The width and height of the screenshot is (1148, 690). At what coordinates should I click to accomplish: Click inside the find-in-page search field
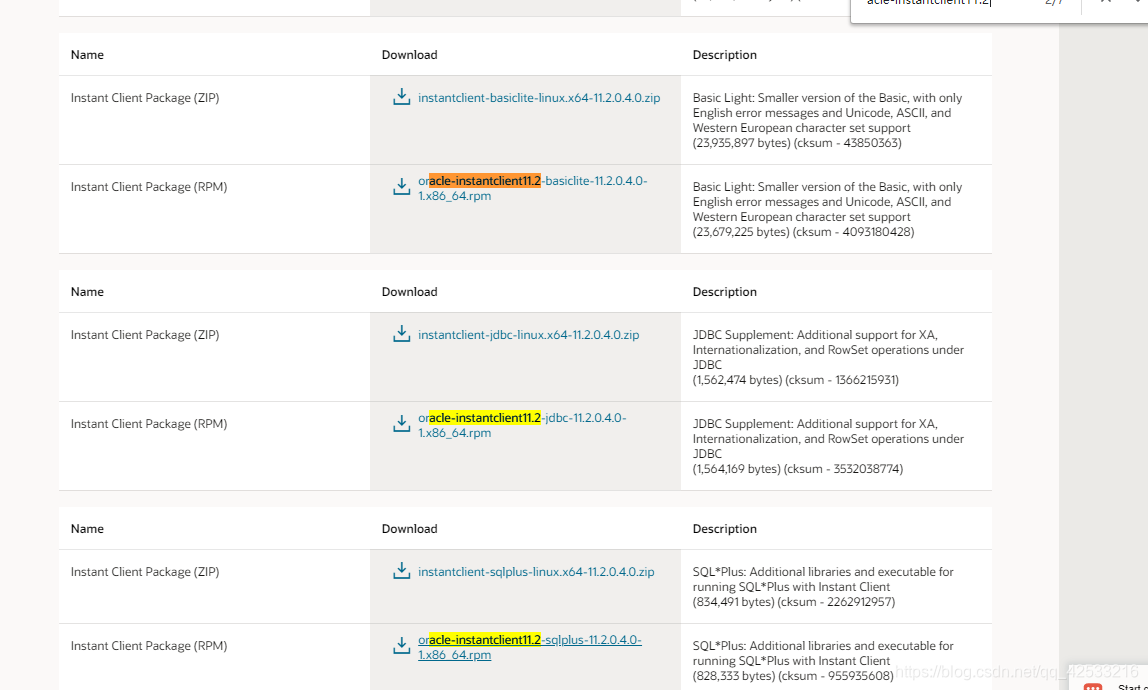[x=950, y=3]
